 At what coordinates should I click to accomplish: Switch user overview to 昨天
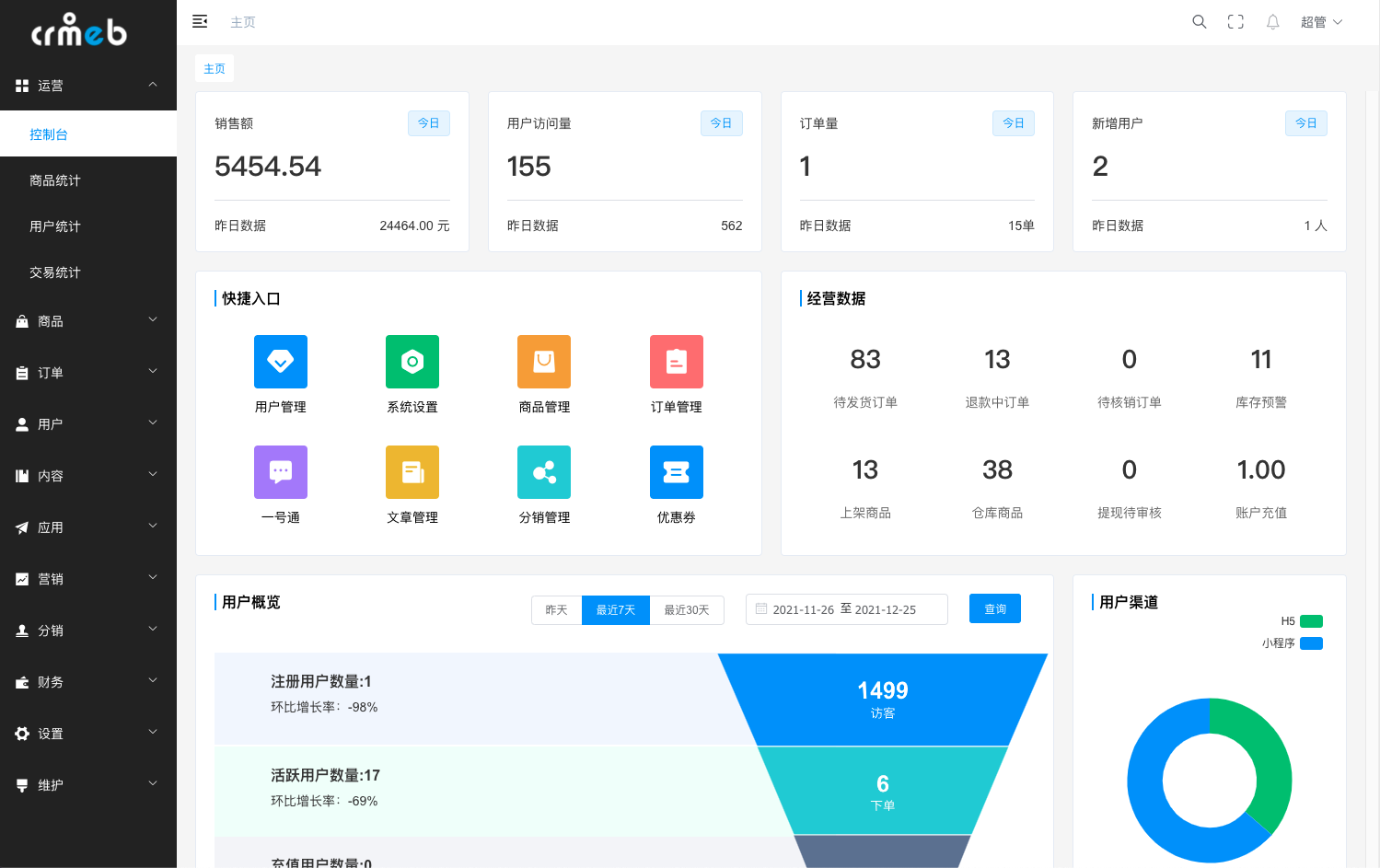[556, 609]
